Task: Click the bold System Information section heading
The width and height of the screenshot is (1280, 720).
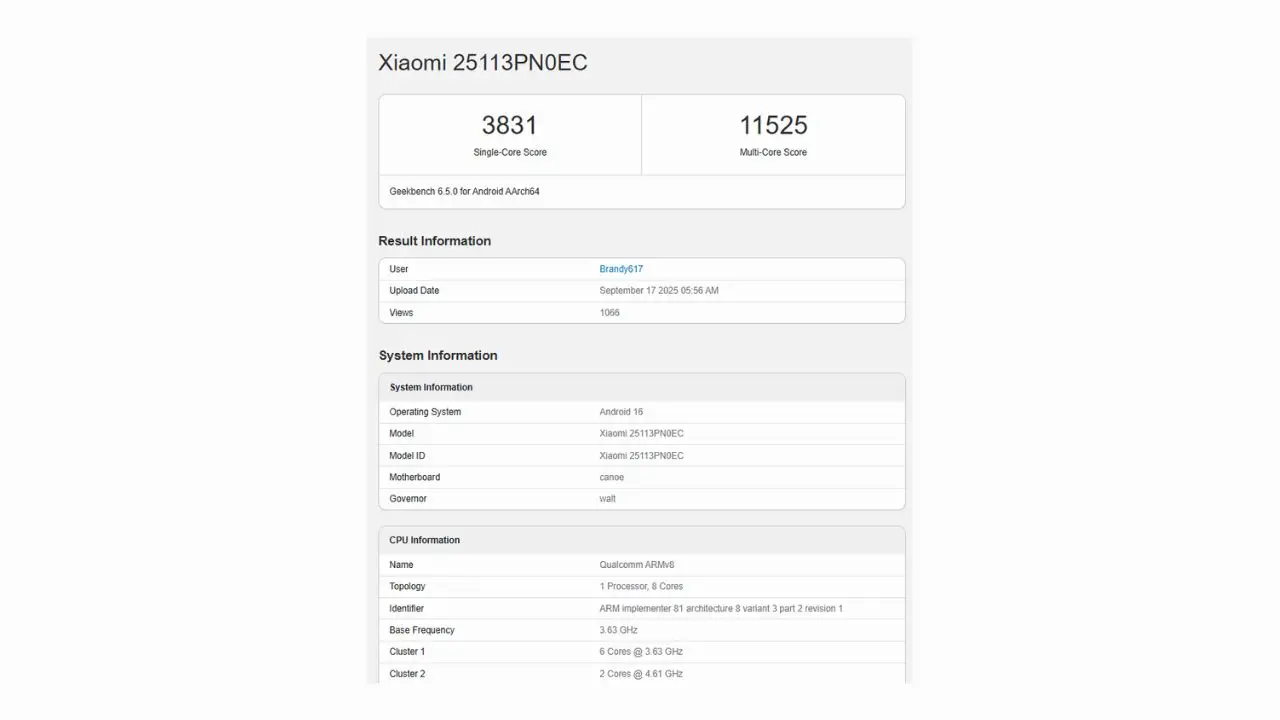Action: tap(437, 355)
